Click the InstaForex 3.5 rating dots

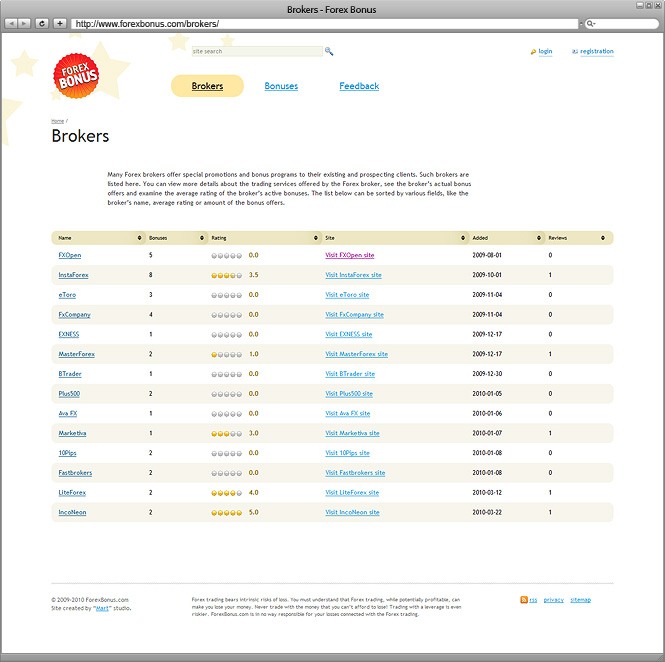(226, 276)
